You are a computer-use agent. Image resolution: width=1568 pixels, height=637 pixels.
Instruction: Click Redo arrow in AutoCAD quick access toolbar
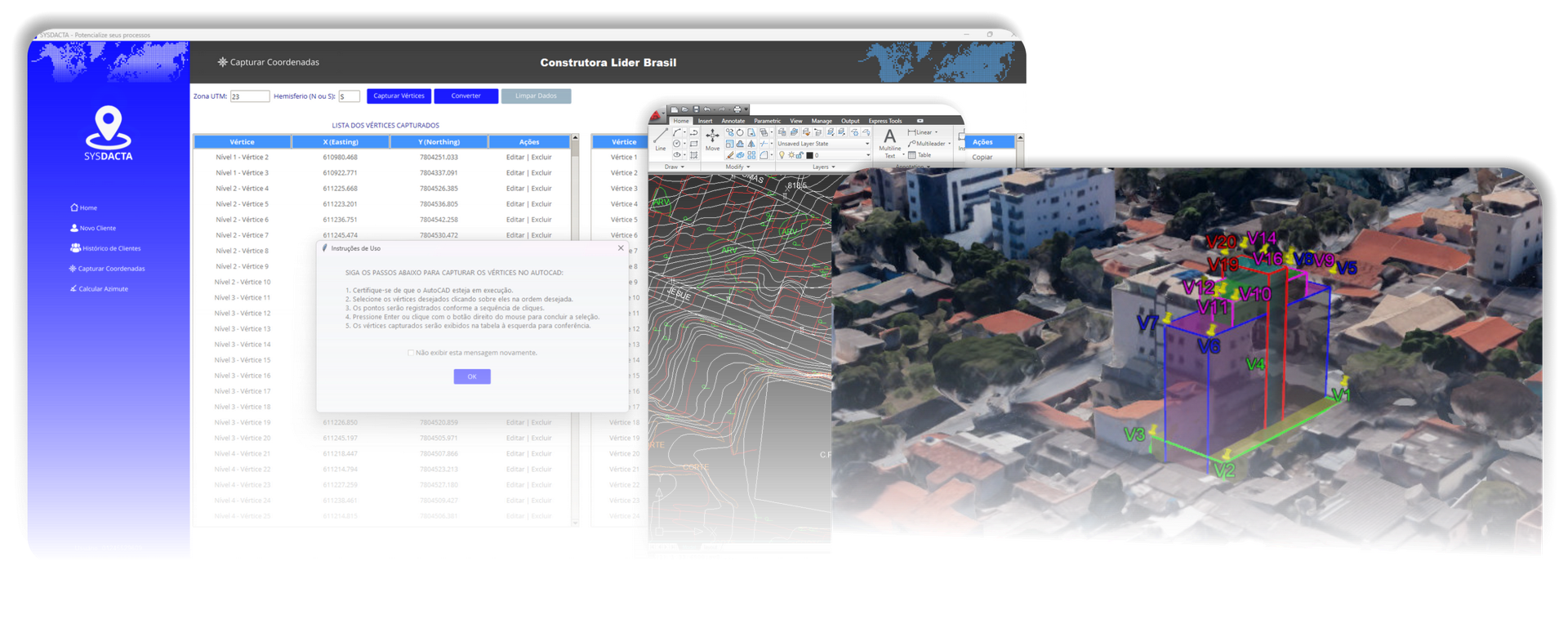[722, 109]
